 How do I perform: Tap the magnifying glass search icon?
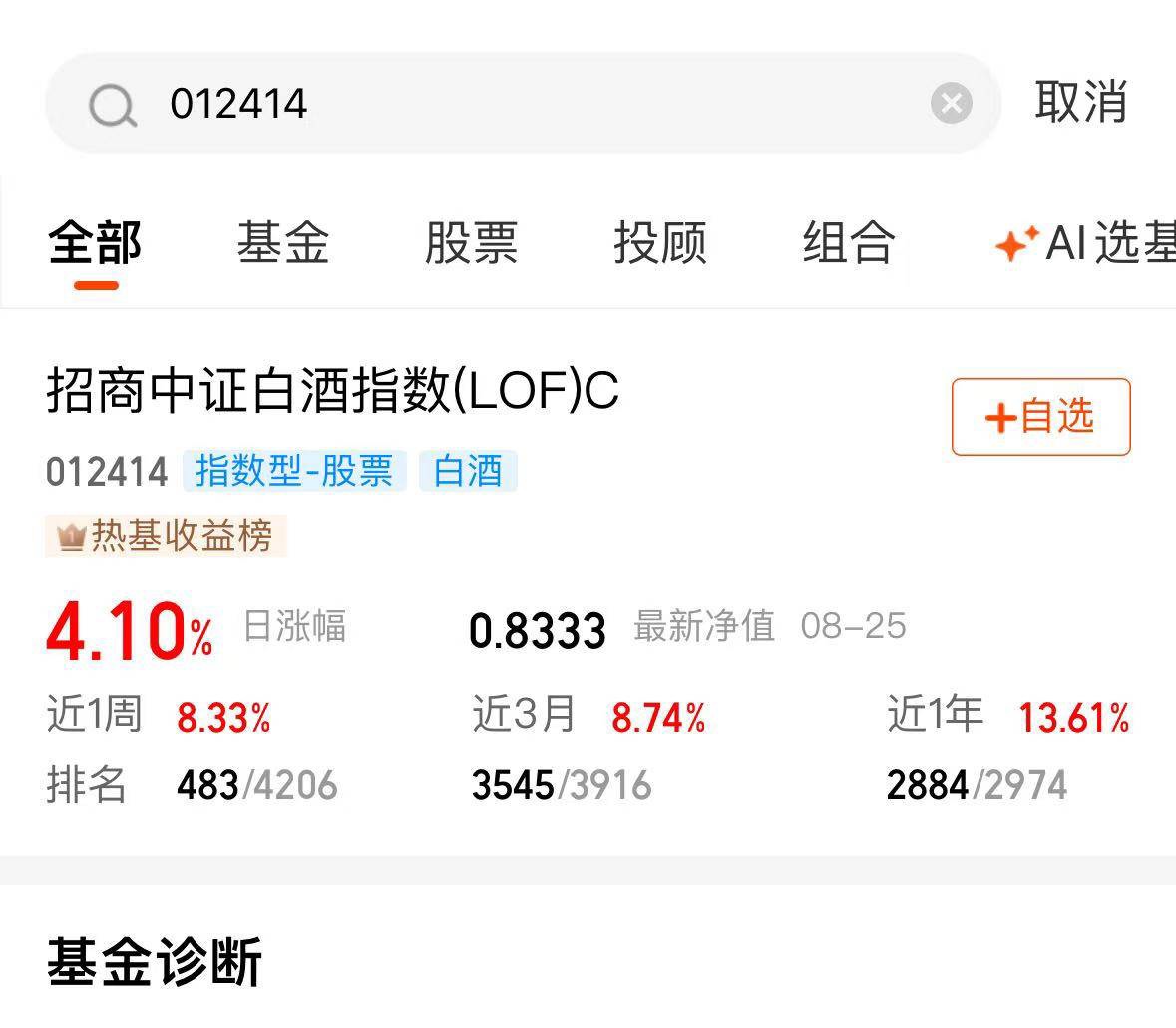click(x=113, y=105)
